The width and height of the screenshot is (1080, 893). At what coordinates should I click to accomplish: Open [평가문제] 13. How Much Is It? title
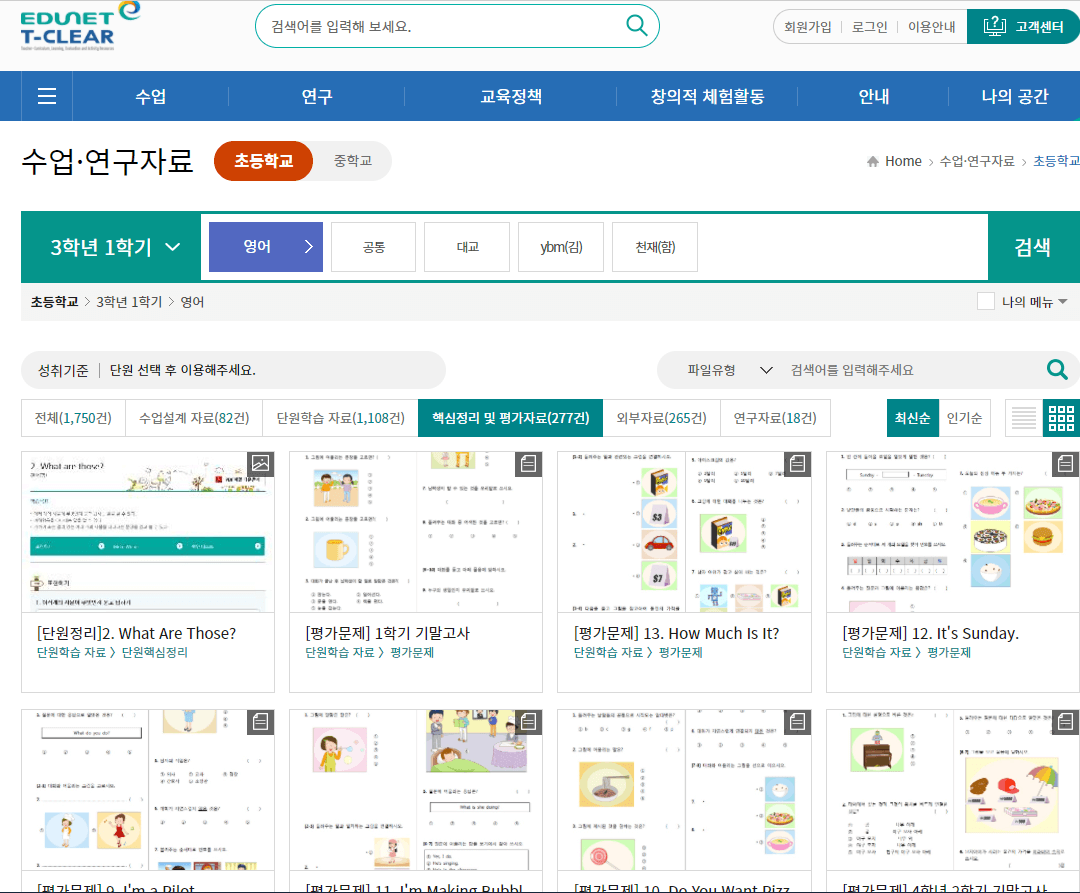coord(676,633)
